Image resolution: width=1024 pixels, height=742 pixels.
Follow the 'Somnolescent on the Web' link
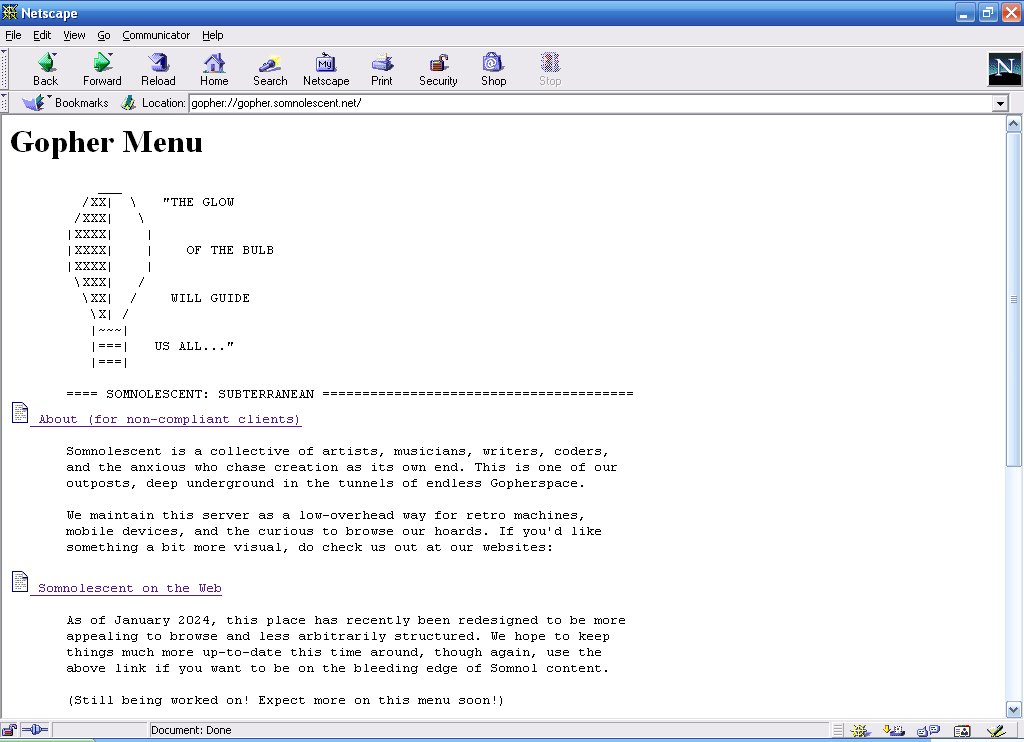coord(129,588)
